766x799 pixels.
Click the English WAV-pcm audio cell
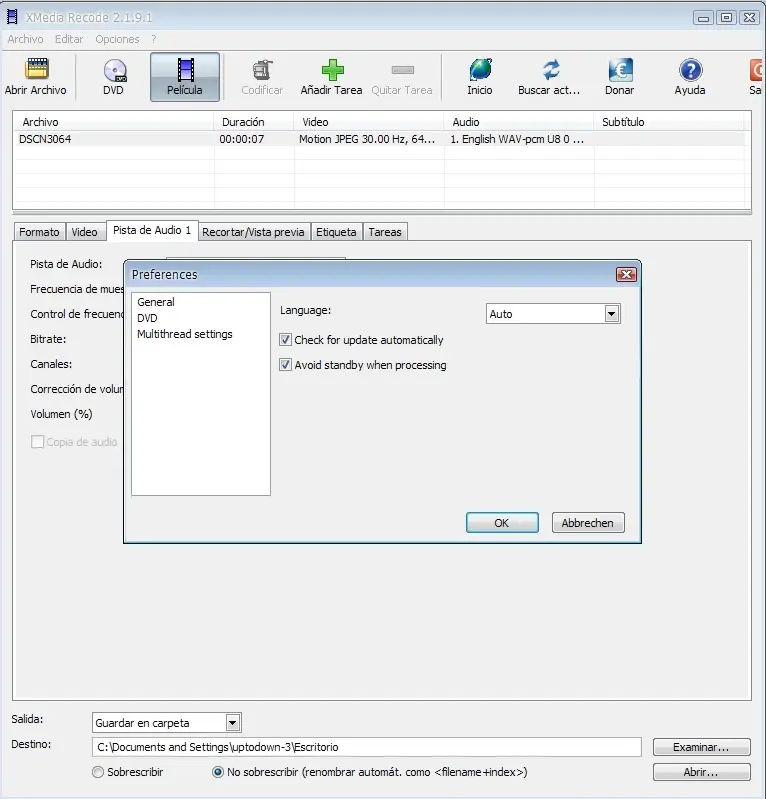point(517,139)
